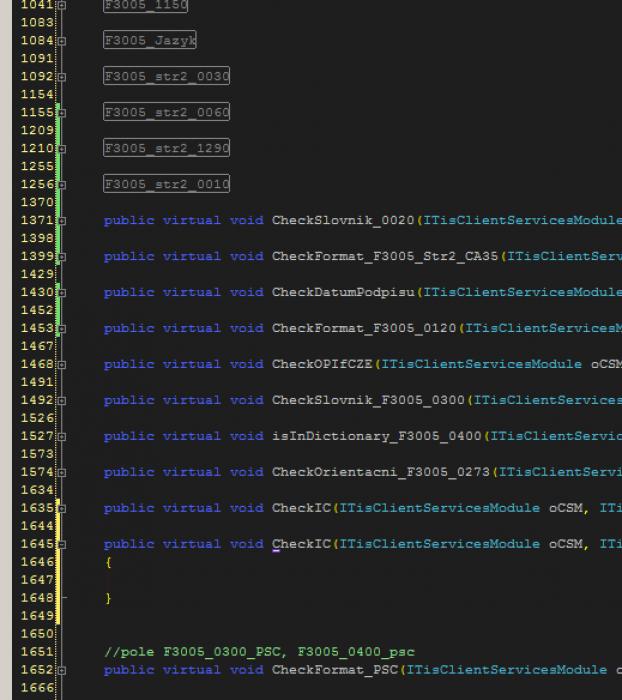Expand the fold at line 1092
Image resolution: width=622 pixels, height=700 pixels.
coord(62,77)
